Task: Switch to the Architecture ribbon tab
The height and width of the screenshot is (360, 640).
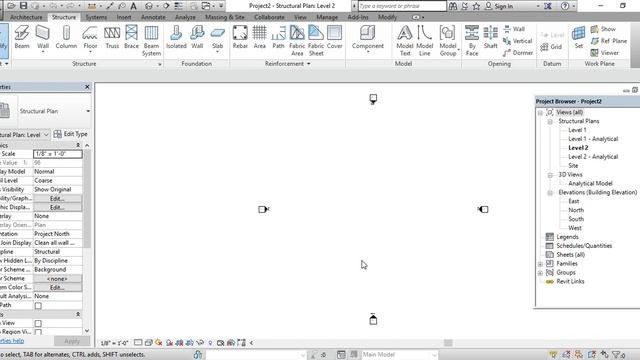Action: click(26, 17)
